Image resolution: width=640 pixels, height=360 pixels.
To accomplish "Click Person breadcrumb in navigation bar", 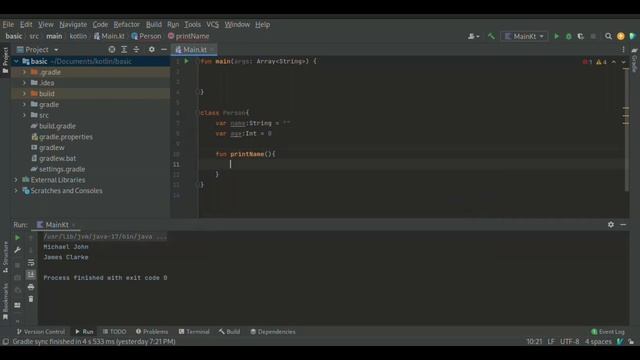I will (146, 36).
